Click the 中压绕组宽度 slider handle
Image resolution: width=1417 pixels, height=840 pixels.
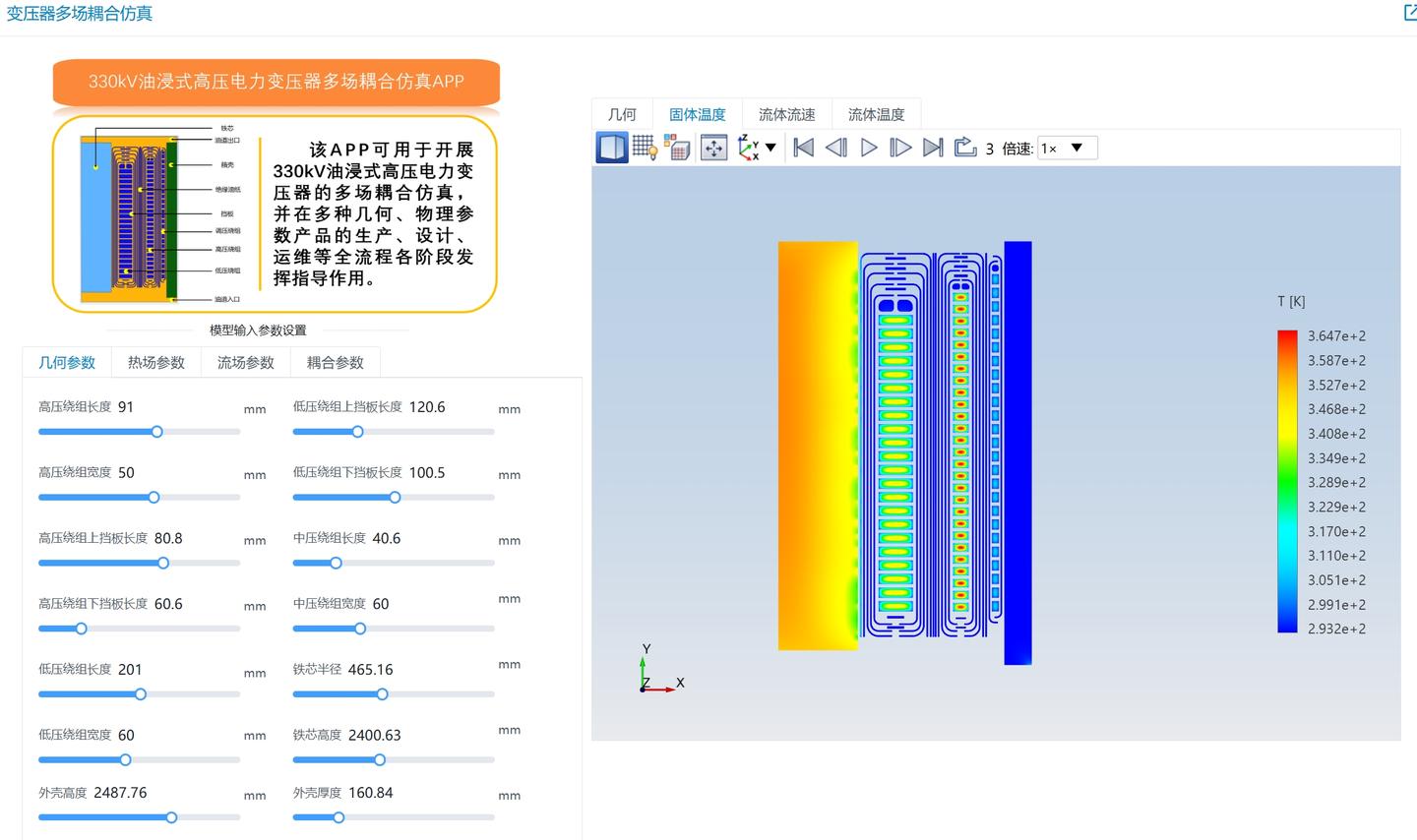360,629
